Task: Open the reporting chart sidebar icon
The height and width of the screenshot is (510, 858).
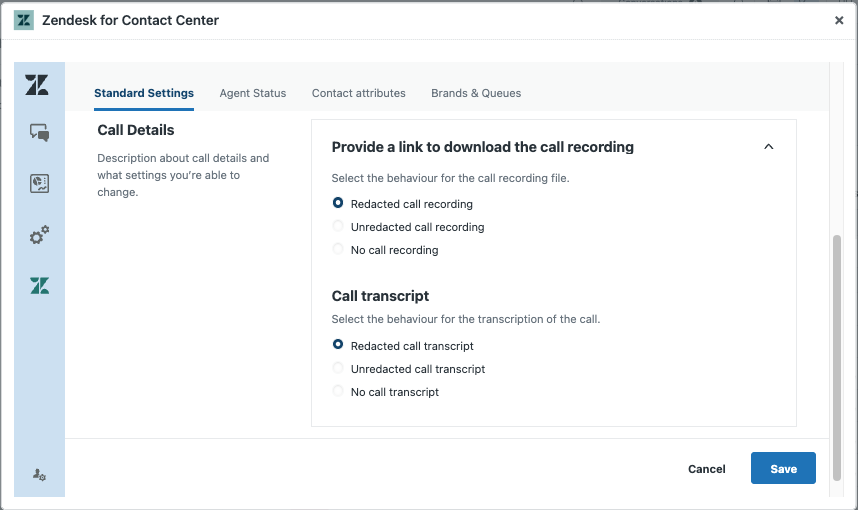Action: click(39, 183)
